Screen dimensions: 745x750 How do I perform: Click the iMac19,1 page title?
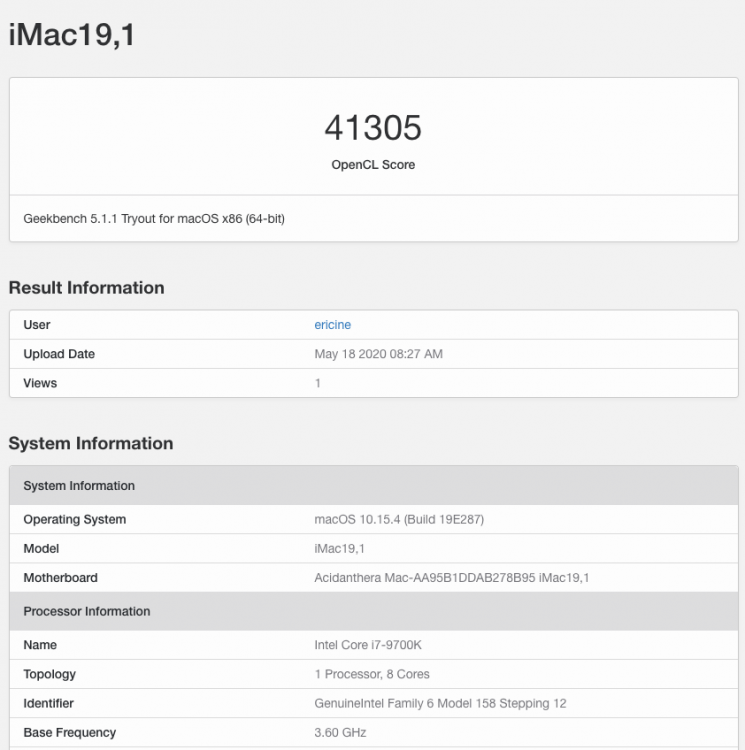coord(72,35)
